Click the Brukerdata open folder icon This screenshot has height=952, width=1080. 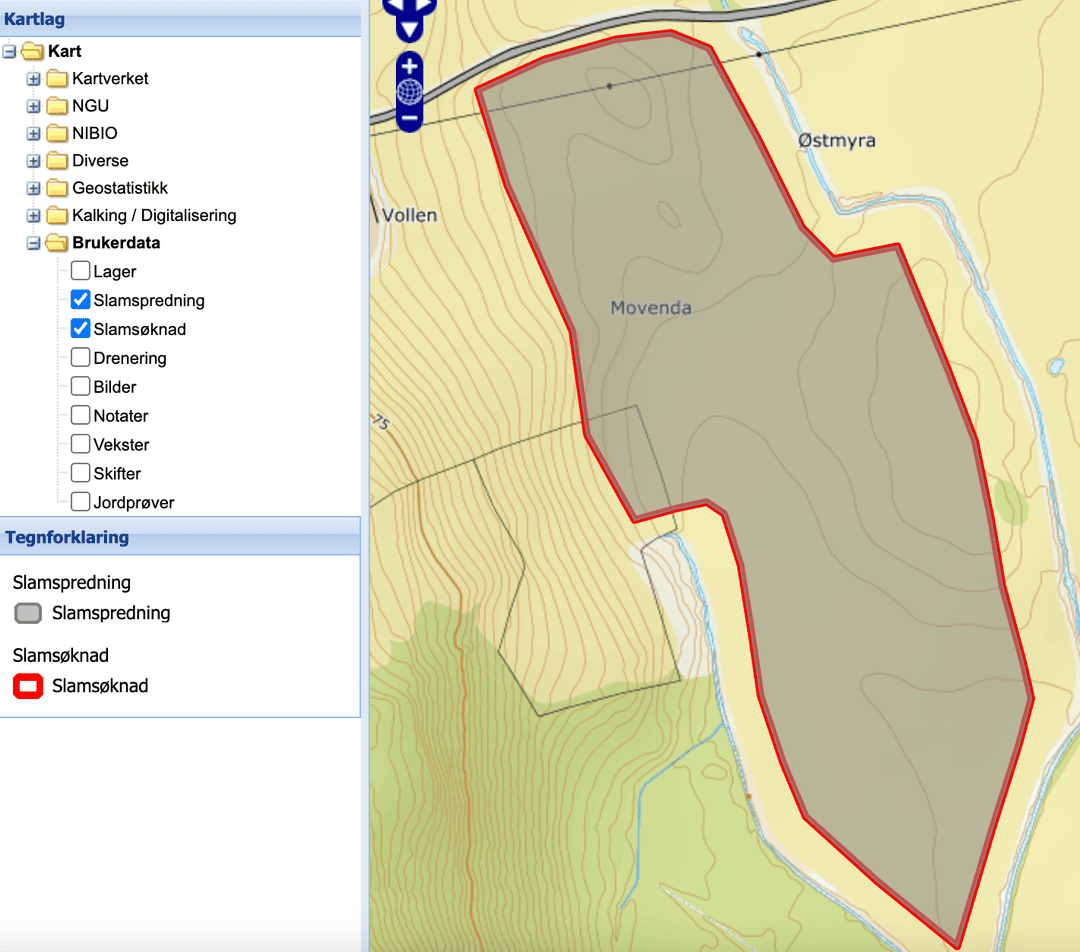(x=57, y=242)
